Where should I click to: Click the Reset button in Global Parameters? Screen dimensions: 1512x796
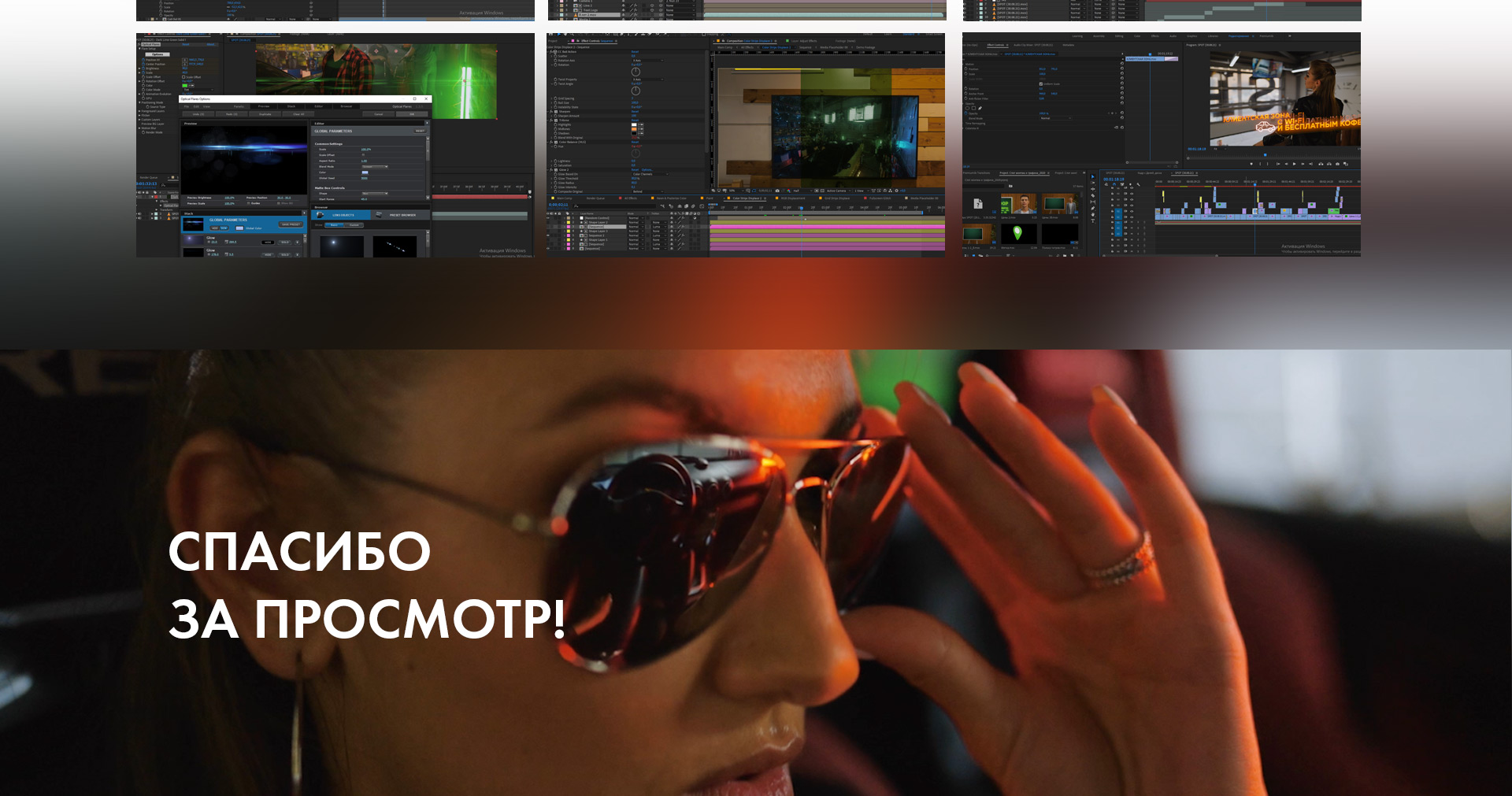point(420,131)
